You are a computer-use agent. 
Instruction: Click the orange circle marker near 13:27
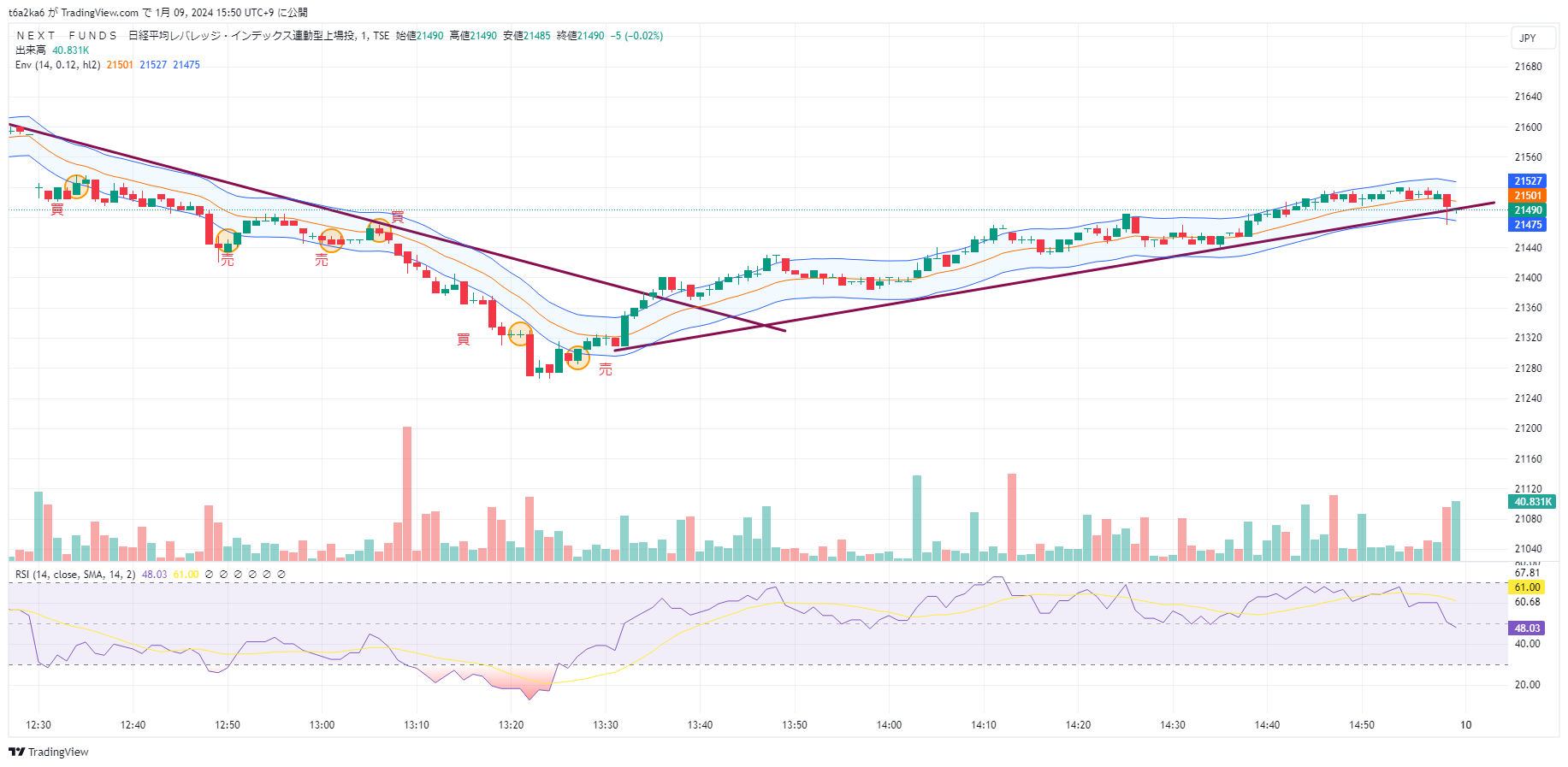tap(578, 357)
